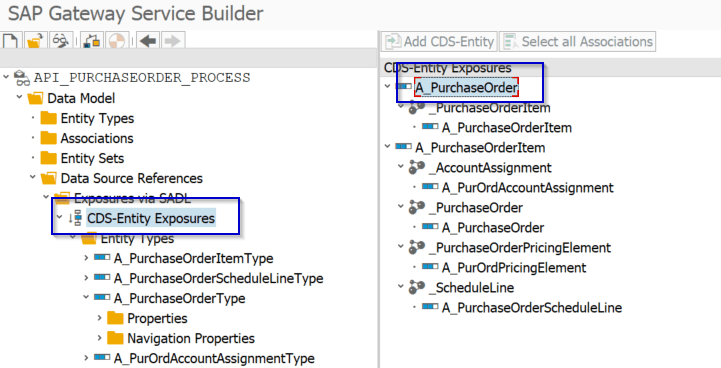This screenshot has width=721, height=368.
Task: Select the API_PURCHASEORDER_PROCESS project name
Action: [x=142, y=78]
